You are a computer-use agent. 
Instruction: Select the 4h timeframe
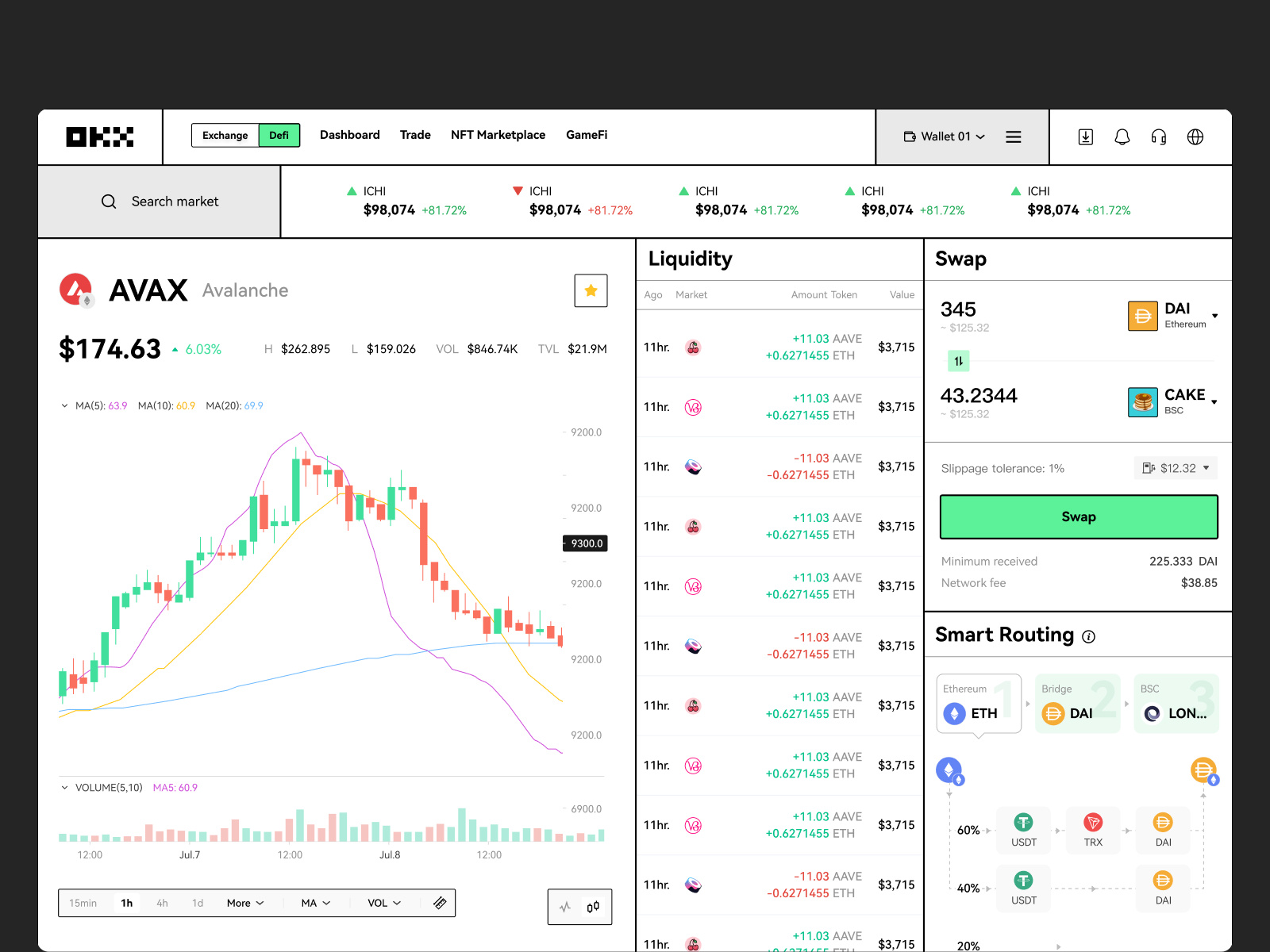[162, 903]
